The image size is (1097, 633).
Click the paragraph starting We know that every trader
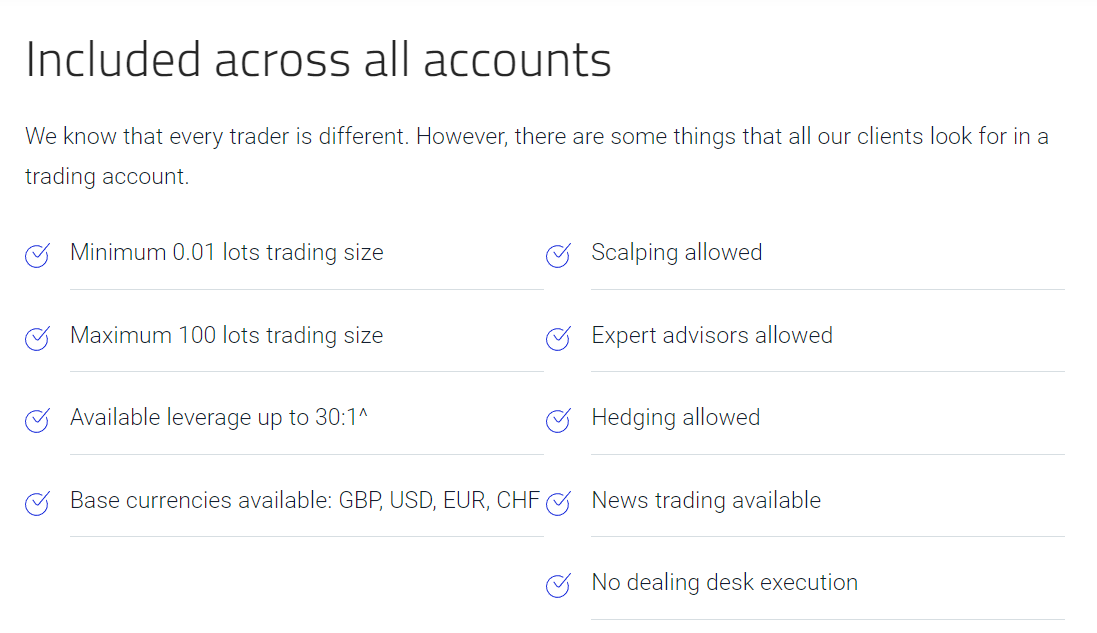click(537, 156)
